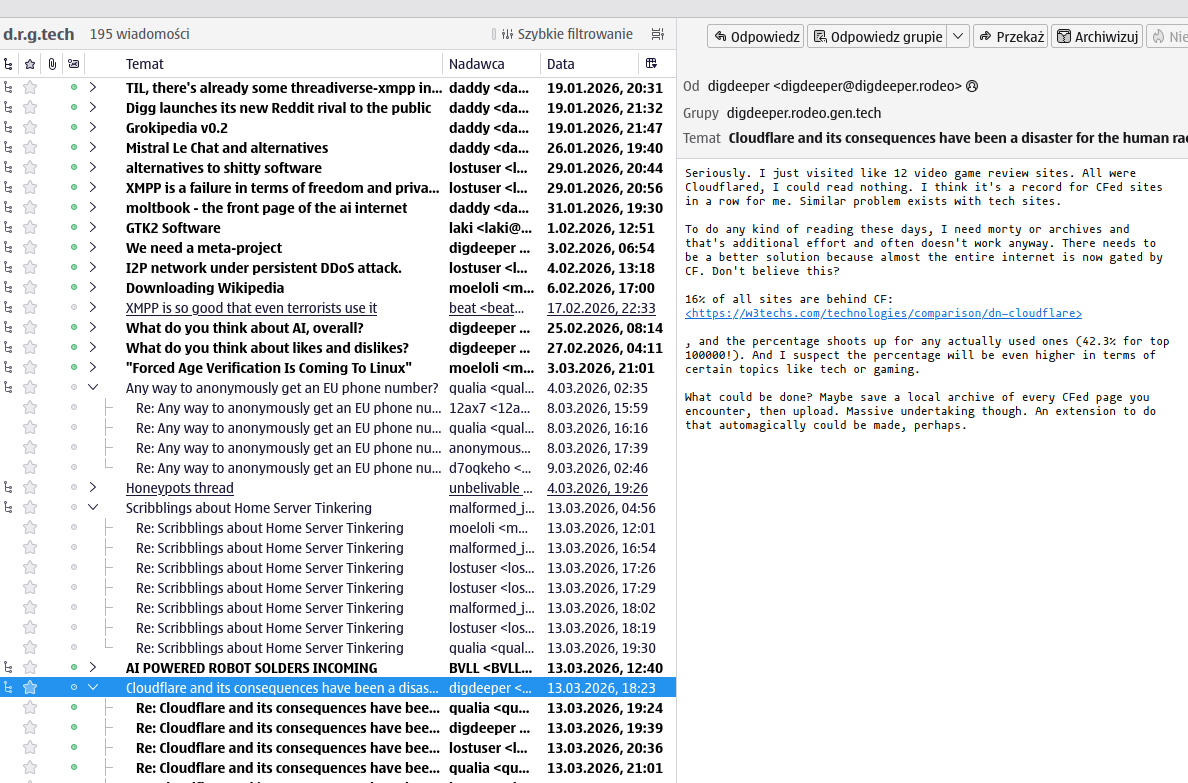Screen dimensions: 1188x783
Task: Star the 12ax7 reply about EU phone number
Action: (30, 408)
